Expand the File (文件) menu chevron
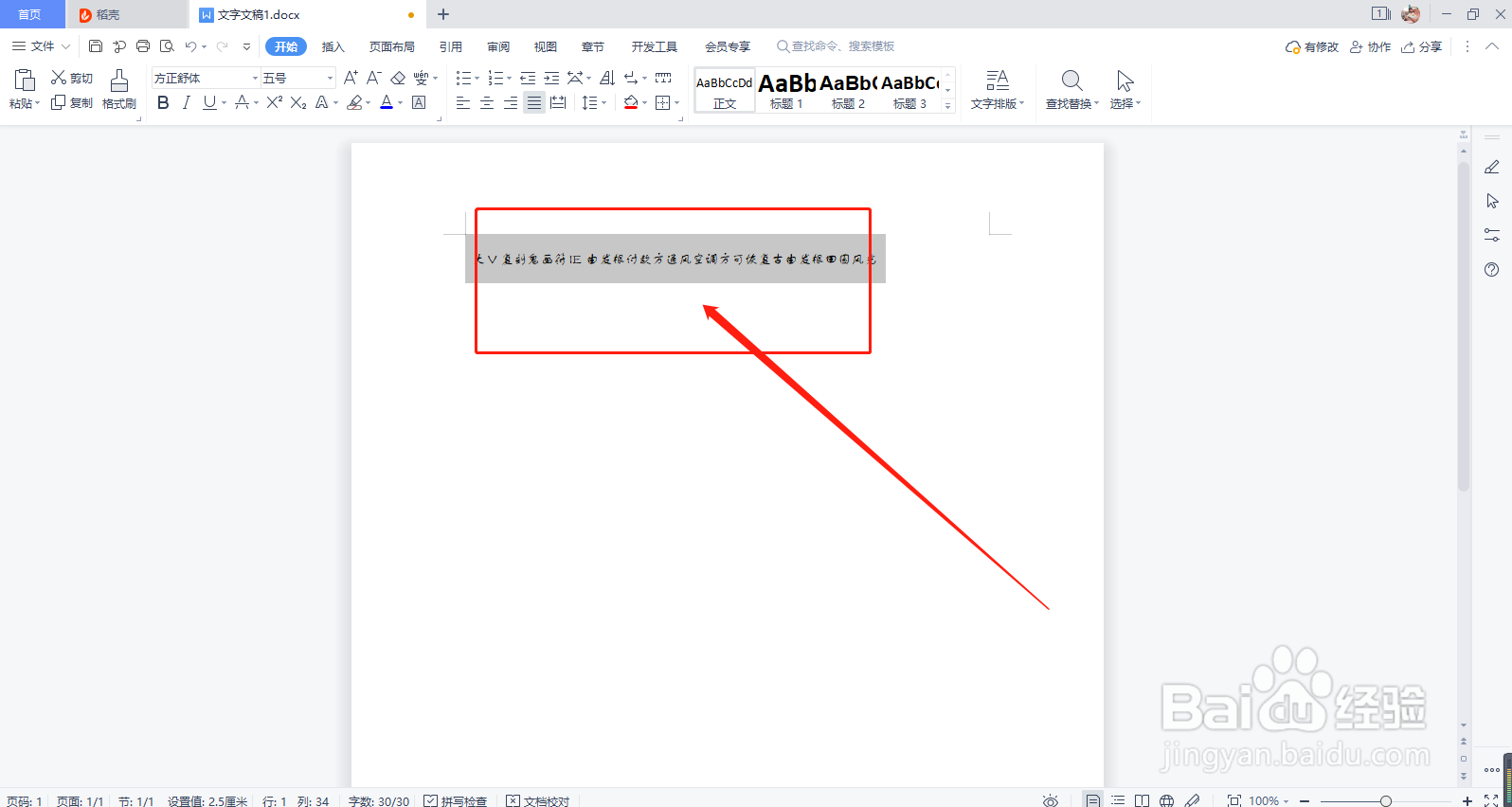 pos(65,46)
